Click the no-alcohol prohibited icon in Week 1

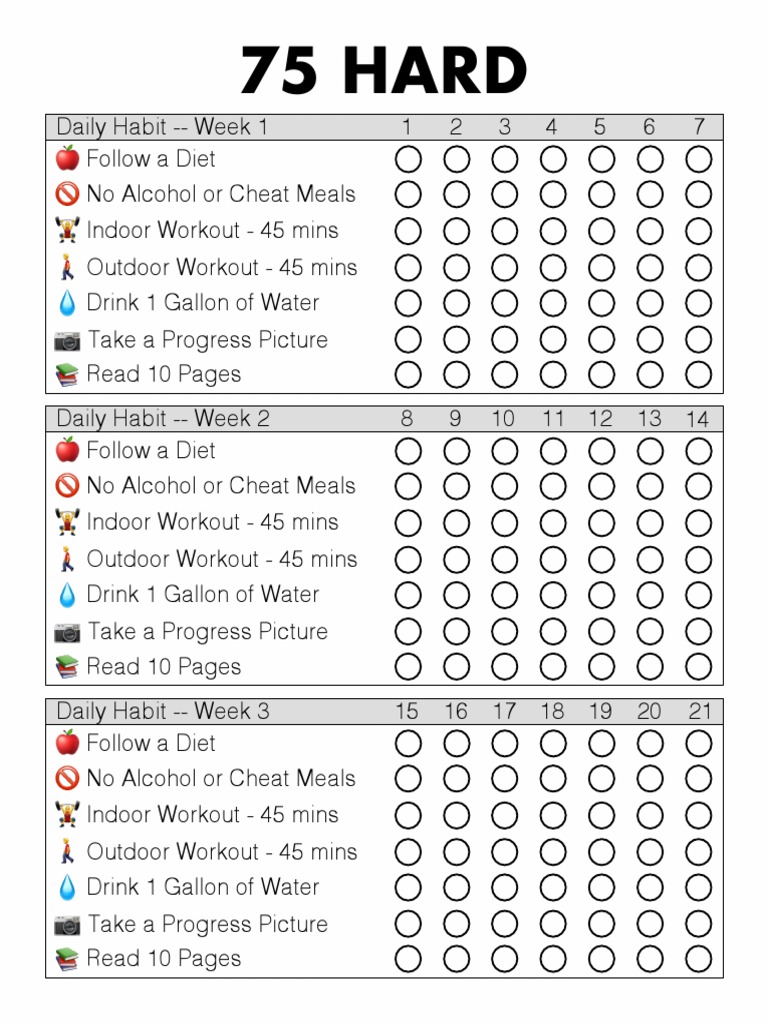67,194
